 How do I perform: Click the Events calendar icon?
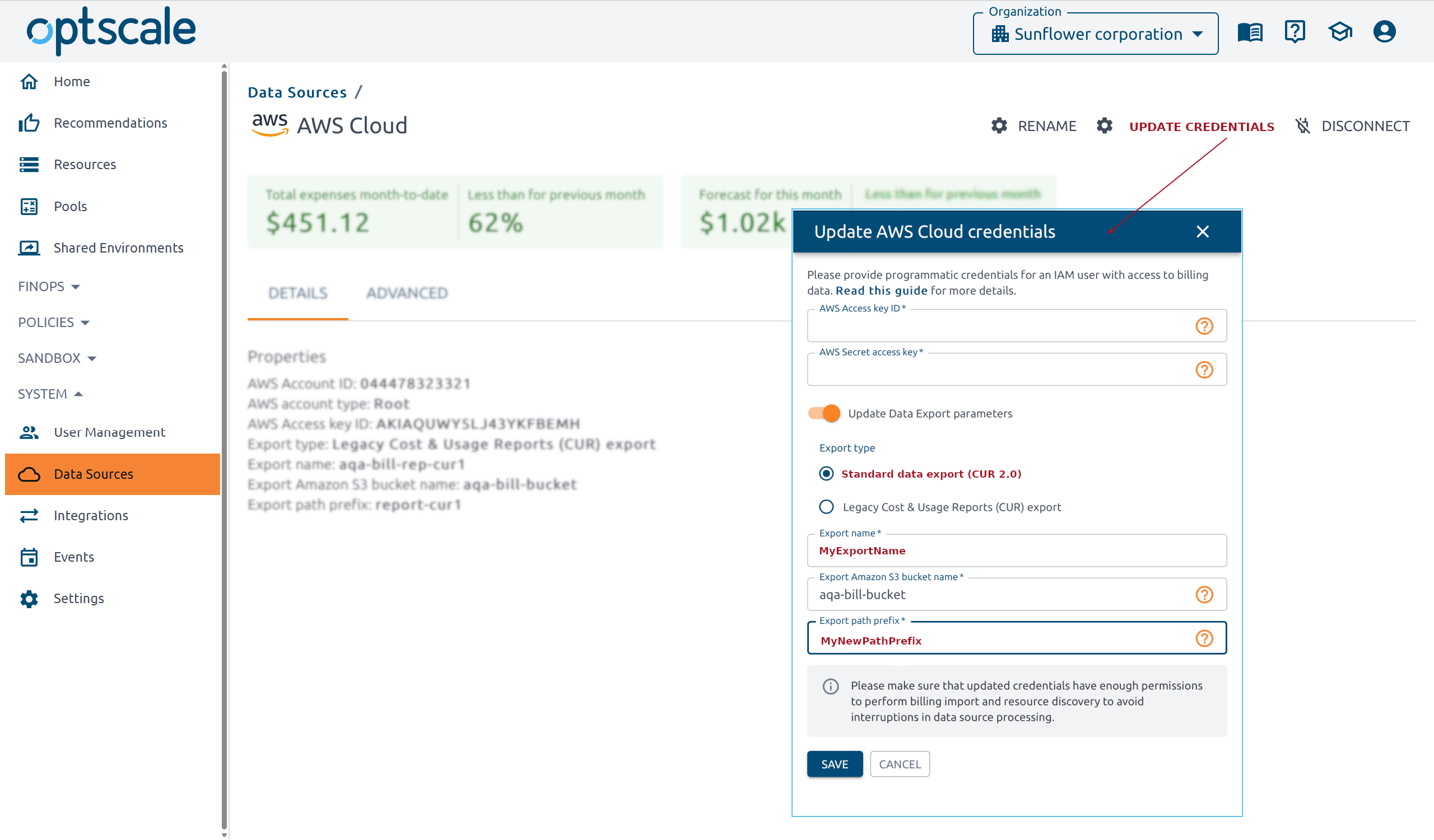pos(29,557)
